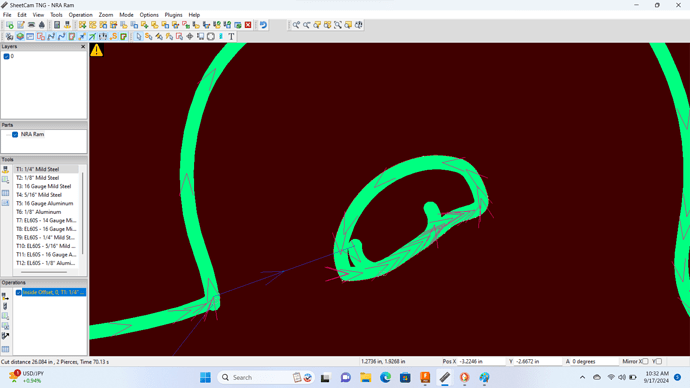Open File Explorer from the taskbar
Image resolution: width=690 pixels, height=388 pixels.
365,377
